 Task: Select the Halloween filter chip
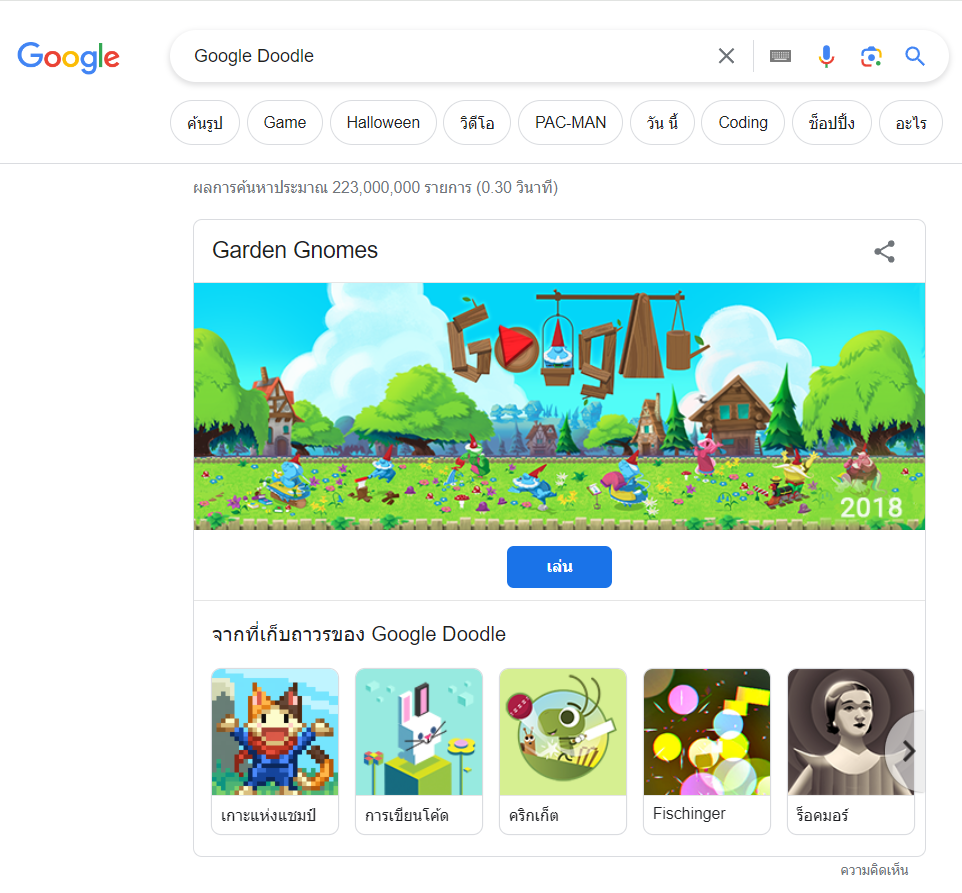383,123
